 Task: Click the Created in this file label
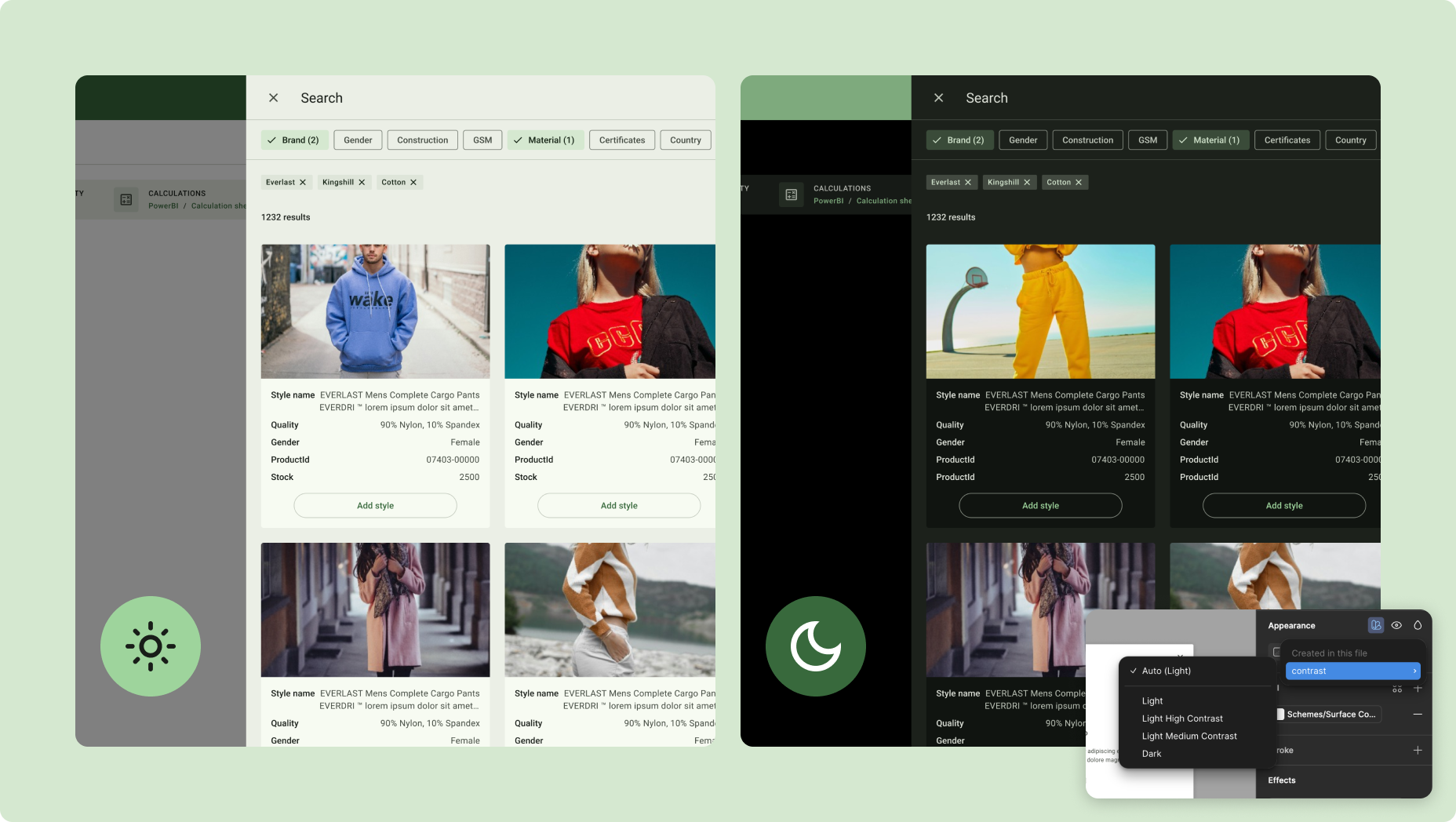[1329, 653]
